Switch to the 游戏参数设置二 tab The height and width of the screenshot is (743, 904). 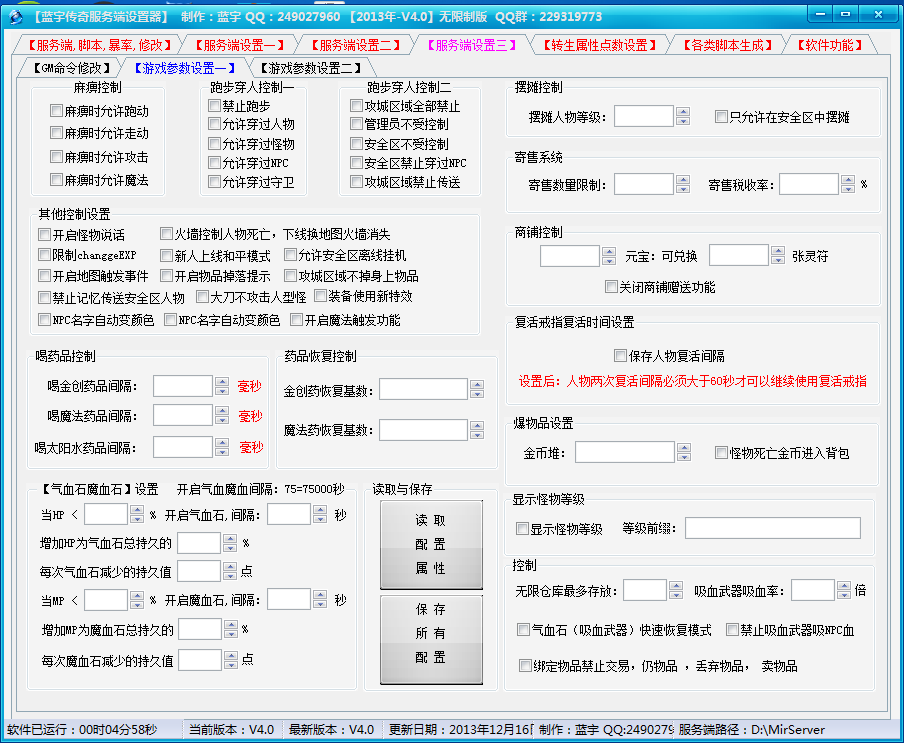[310, 68]
